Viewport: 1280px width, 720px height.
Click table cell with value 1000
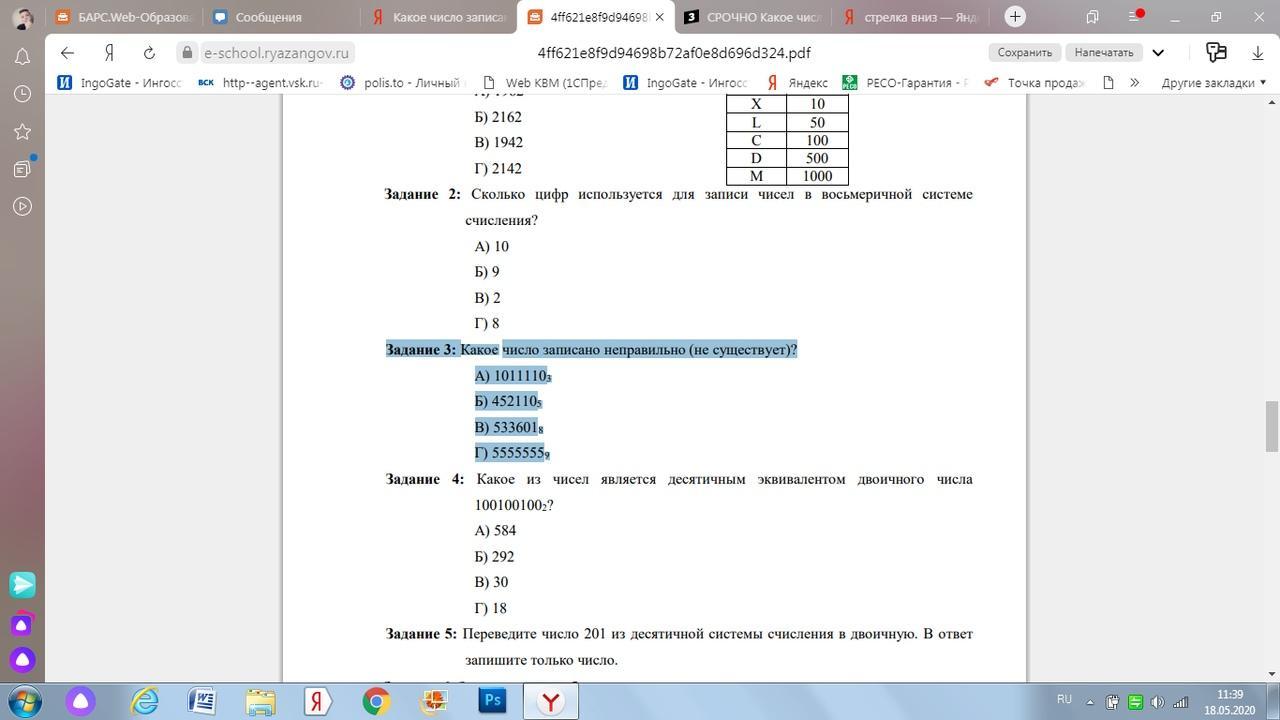(817, 176)
